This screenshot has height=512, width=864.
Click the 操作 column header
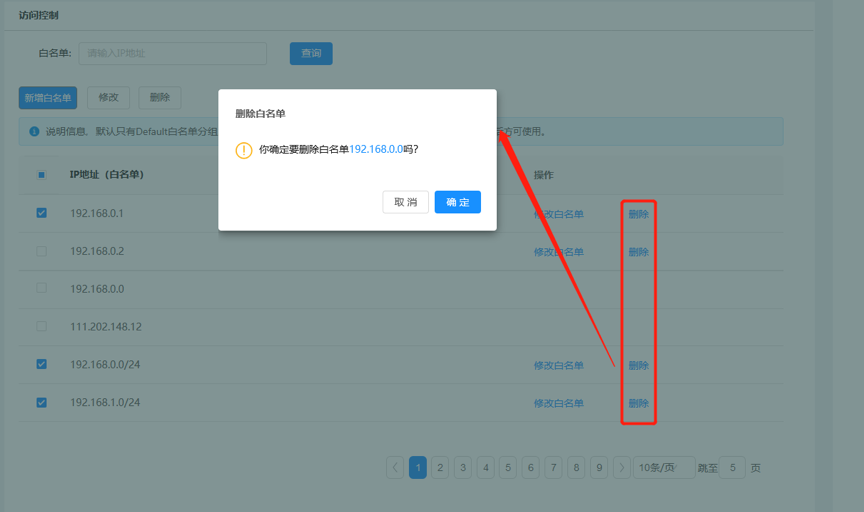(x=543, y=175)
